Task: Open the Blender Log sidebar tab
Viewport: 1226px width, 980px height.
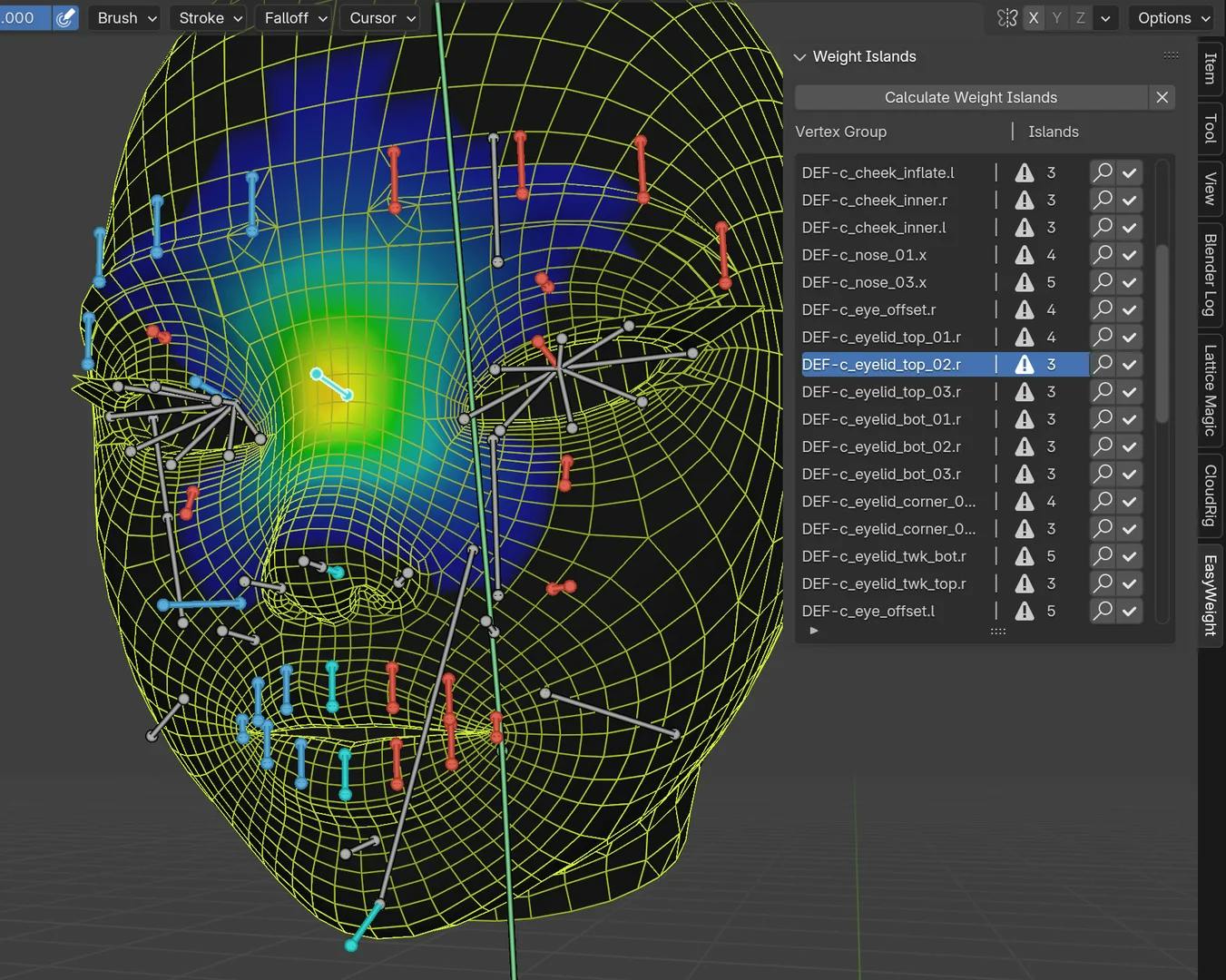Action: (1210, 275)
